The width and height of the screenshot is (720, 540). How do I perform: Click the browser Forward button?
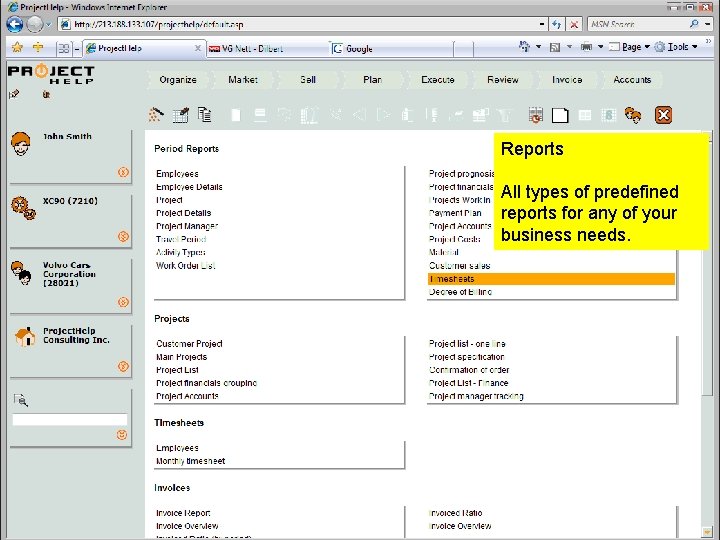tap(35, 24)
